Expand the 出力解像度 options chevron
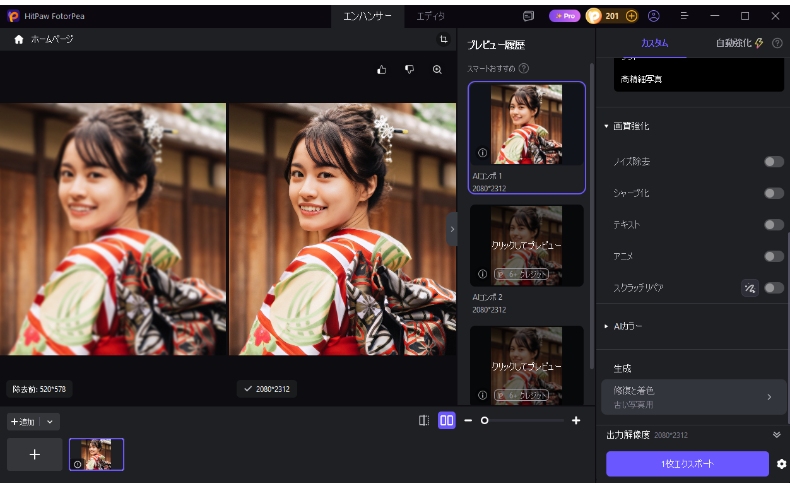This screenshot has width=790, height=488. (776, 435)
